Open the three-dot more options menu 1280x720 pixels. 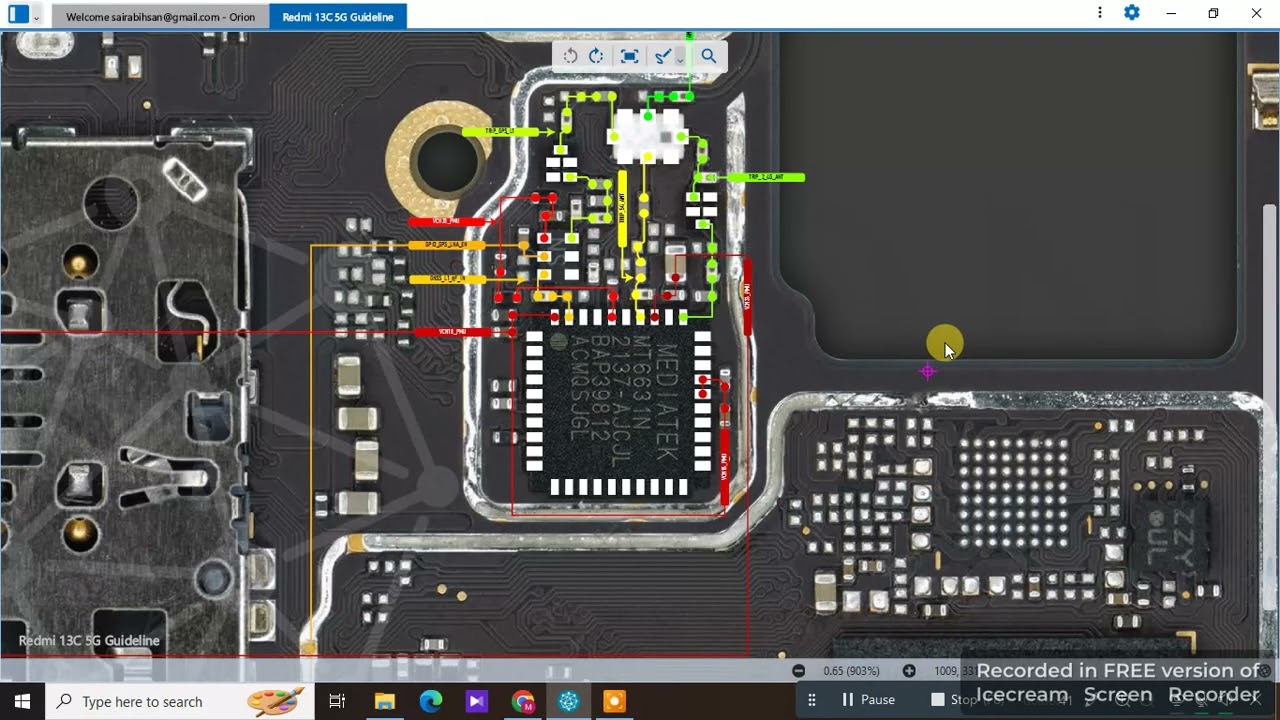[x=1100, y=13]
